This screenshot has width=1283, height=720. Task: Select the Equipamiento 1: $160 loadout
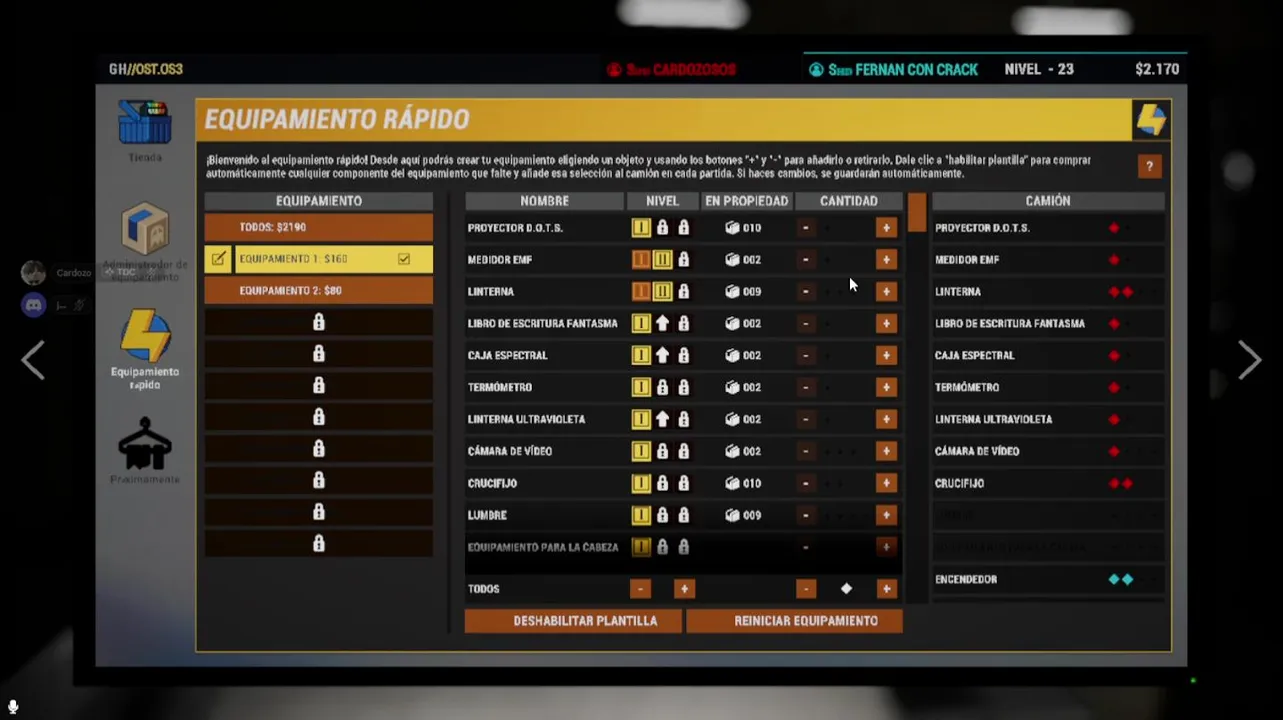(334, 259)
